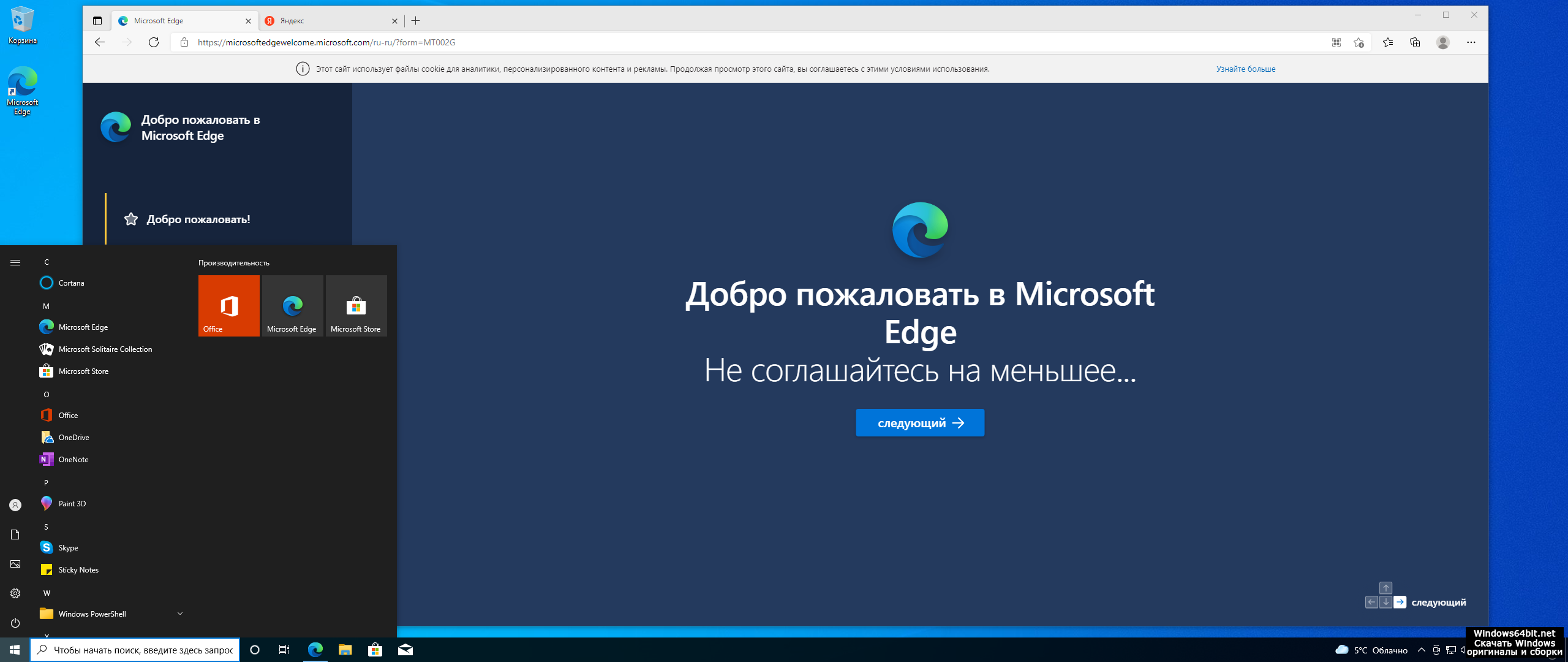Viewport: 1568px width, 662px height.
Task: Launch Paint 3D from app list
Action: pos(72,504)
